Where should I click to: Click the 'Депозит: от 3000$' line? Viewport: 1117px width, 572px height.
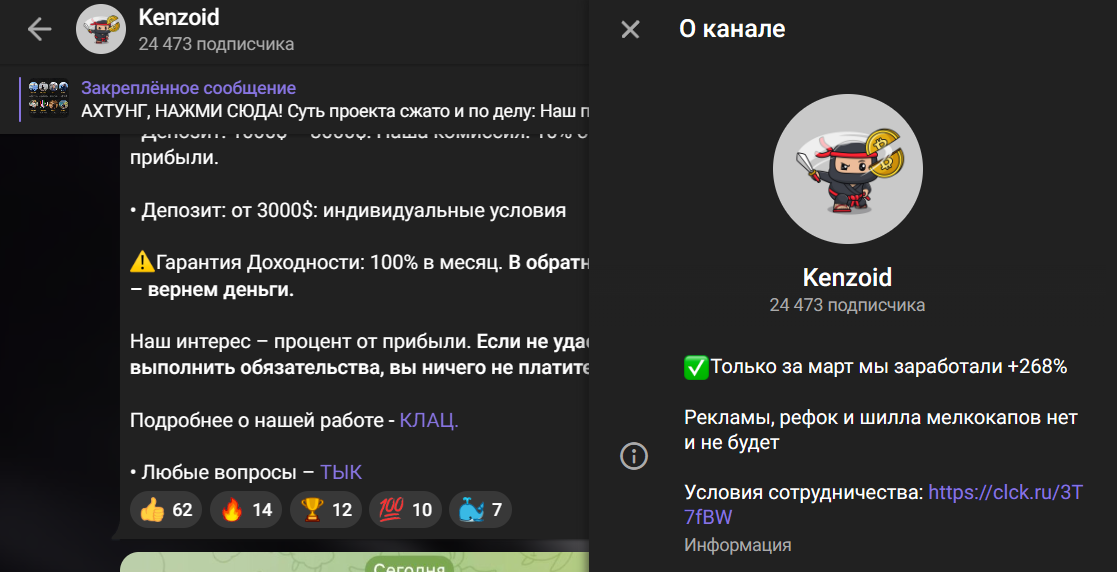click(x=348, y=211)
